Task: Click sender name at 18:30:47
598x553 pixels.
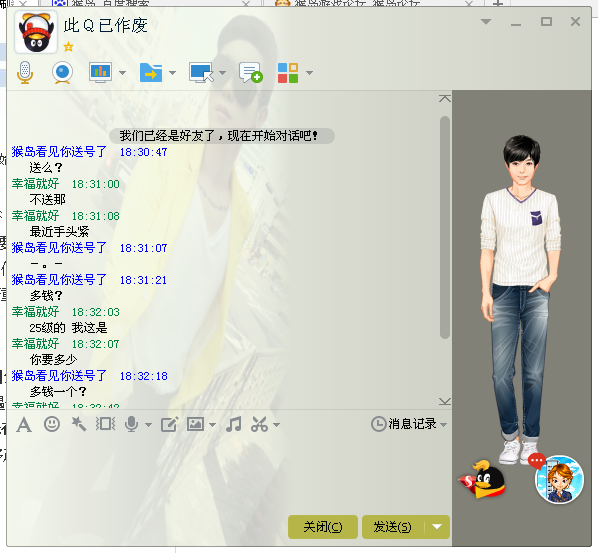Action: [59, 152]
